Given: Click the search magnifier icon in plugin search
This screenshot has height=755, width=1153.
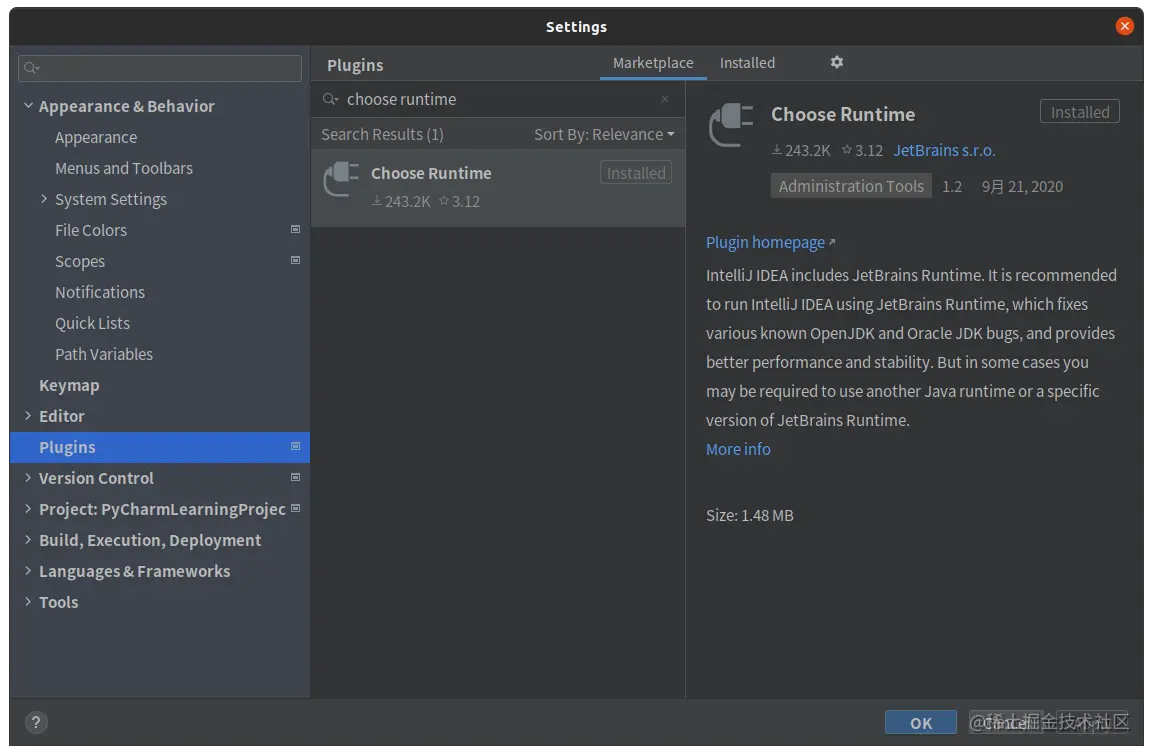Looking at the screenshot, I should (331, 99).
